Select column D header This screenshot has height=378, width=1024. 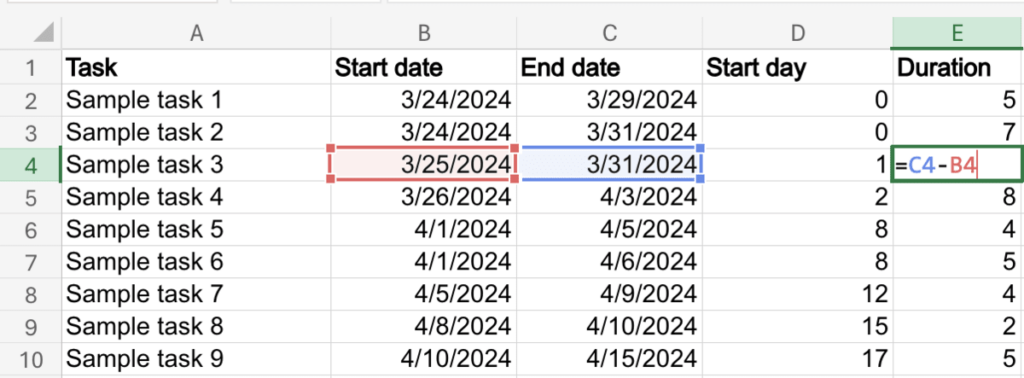[797, 33]
